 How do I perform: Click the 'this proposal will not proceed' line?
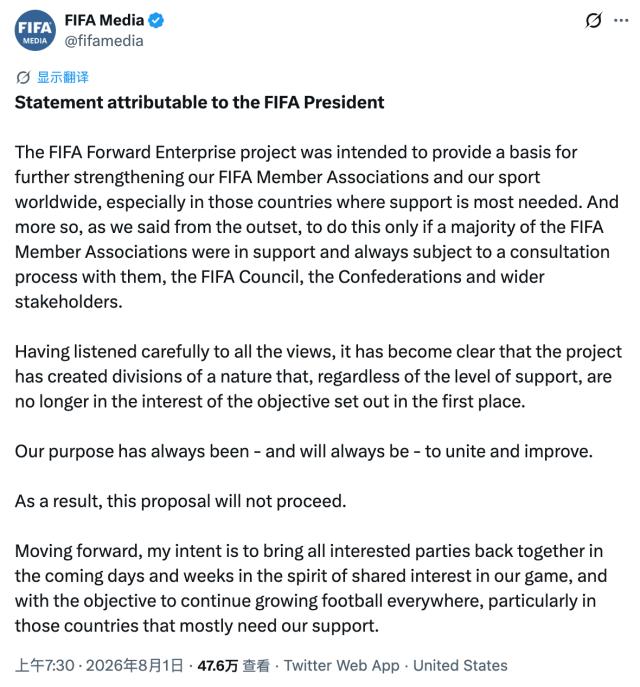[180, 501]
